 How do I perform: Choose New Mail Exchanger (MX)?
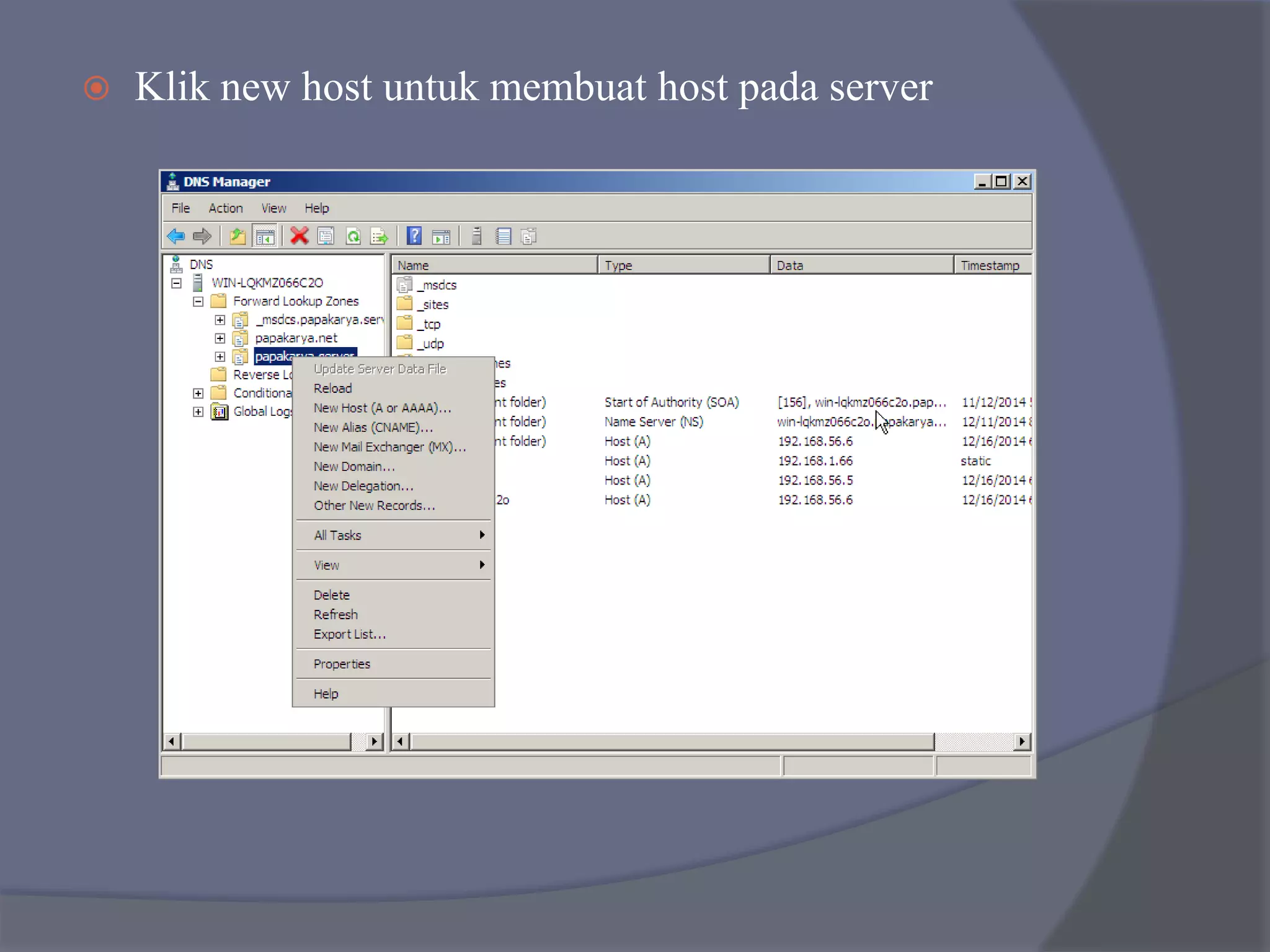393,447
